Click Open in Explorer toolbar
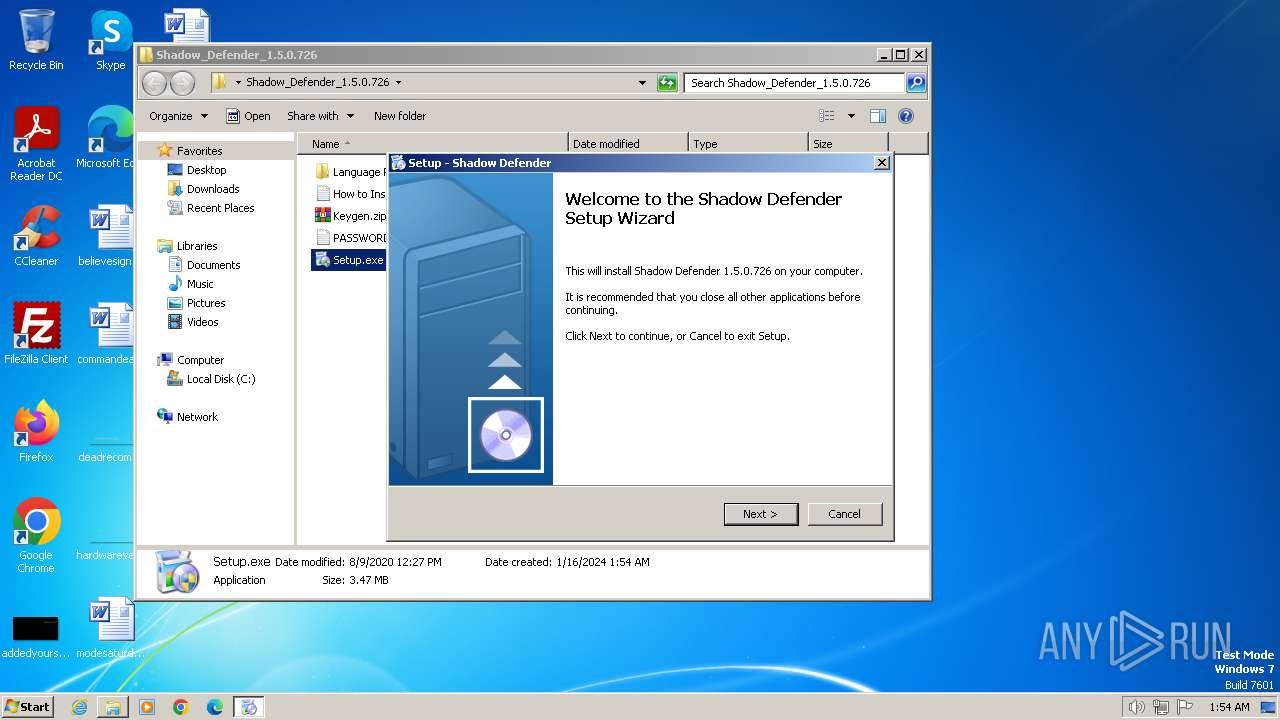The height and width of the screenshot is (720, 1280). (x=248, y=116)
